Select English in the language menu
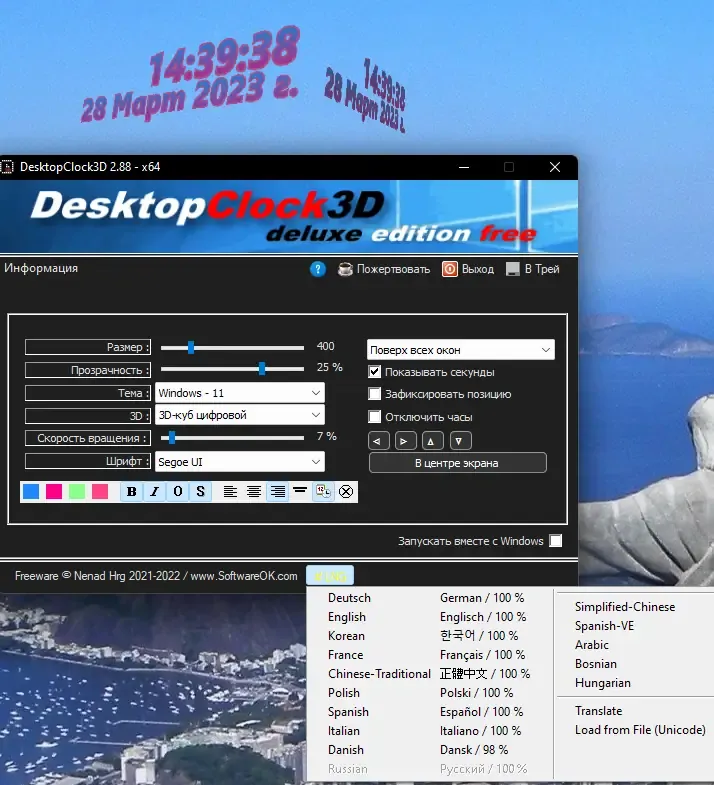The height and width of the screenshot is (785, 714). 347,617
